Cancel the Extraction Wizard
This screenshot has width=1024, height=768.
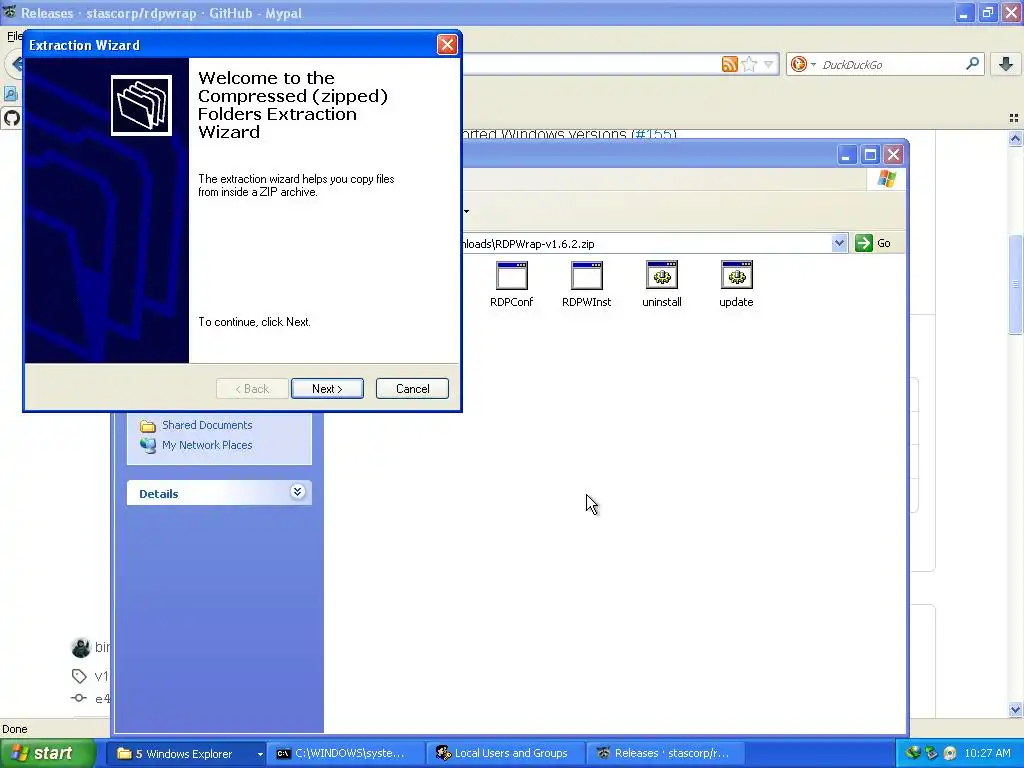(x=412, y=389)
